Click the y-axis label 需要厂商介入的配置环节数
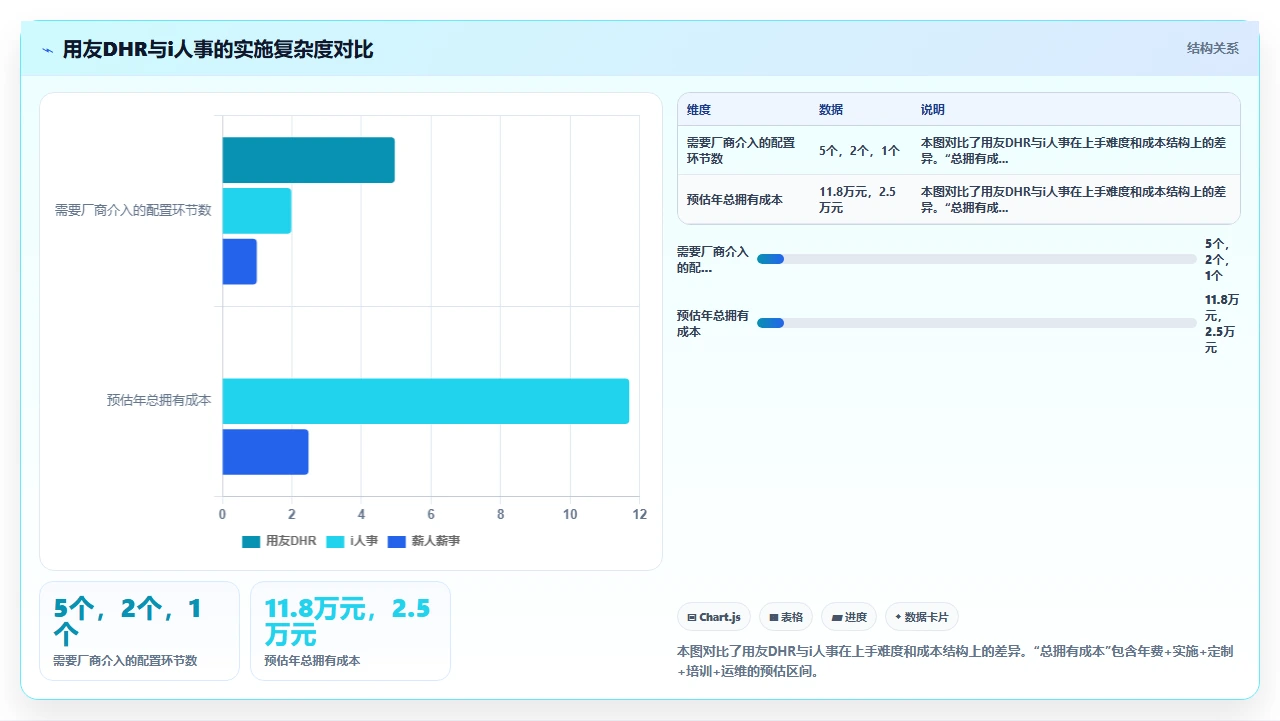 pyautogui.click(x=133, y=210)
